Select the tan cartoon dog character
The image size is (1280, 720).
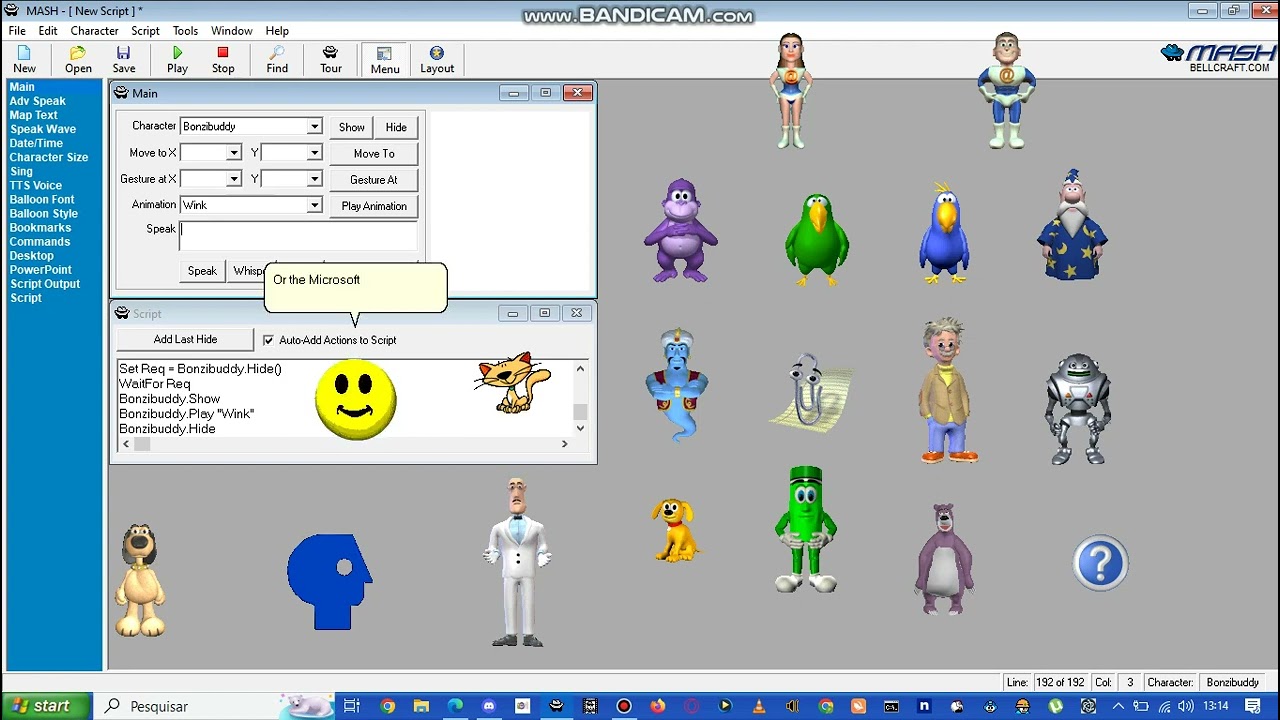pyautogui.click(x=140, y=581)
